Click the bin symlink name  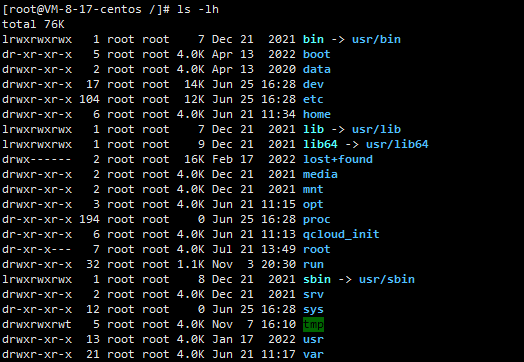[313, 39]
